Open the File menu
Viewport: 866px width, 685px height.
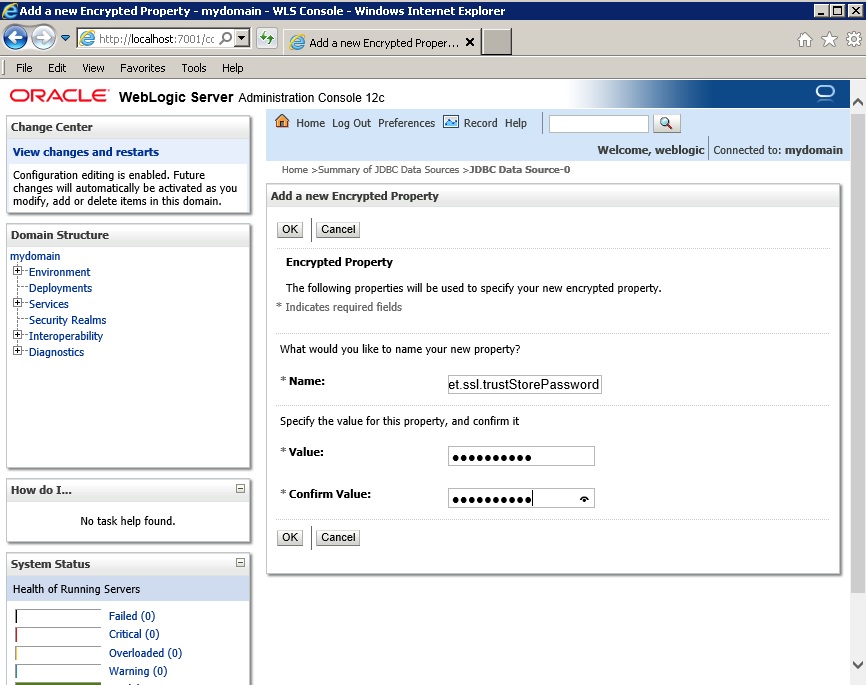pyautogui.click(x=24, y=68)
